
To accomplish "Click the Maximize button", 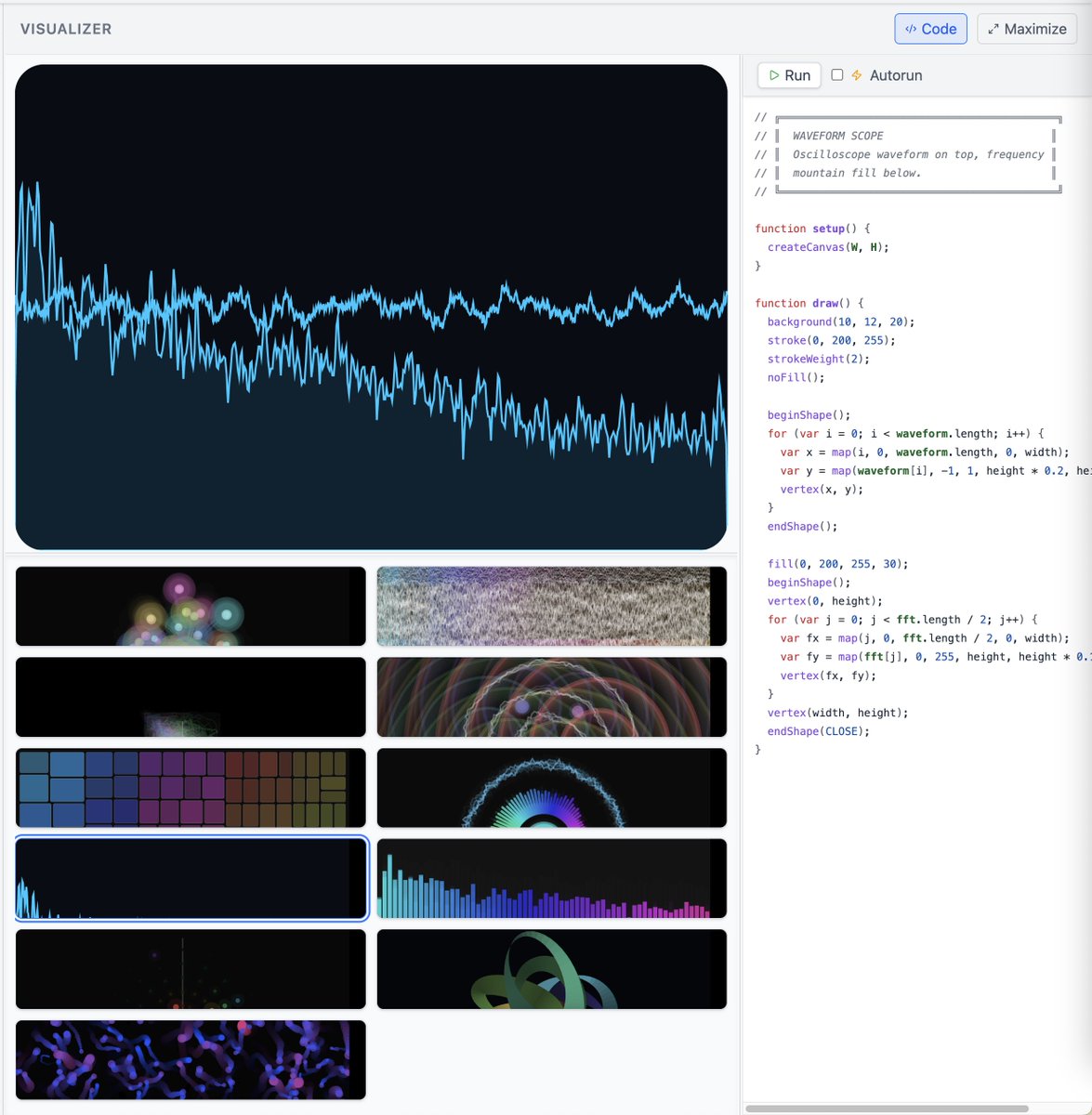I will (1027, 29).
